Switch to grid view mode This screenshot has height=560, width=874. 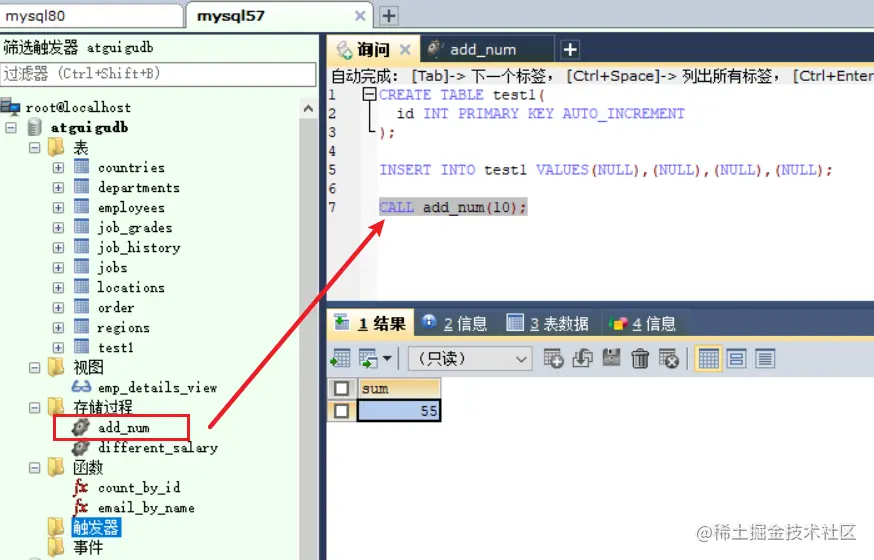click(708, 358)
